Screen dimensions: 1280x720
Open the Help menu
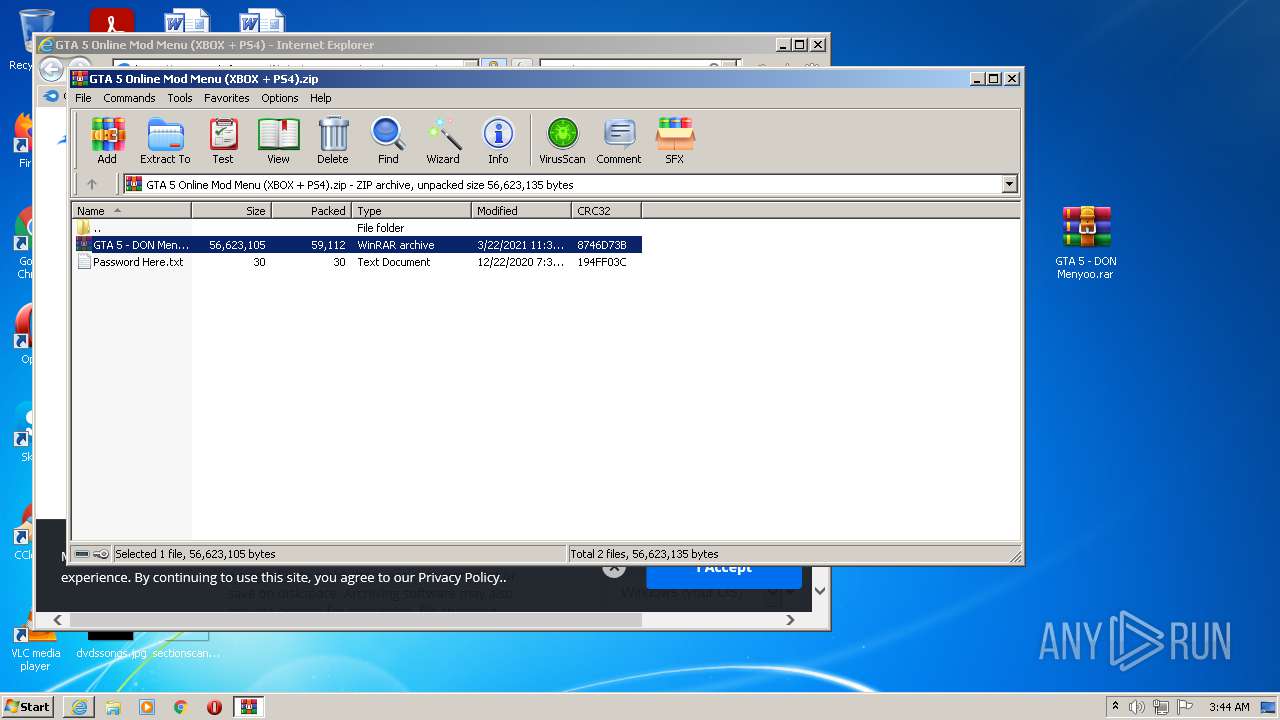coord(320,98)
